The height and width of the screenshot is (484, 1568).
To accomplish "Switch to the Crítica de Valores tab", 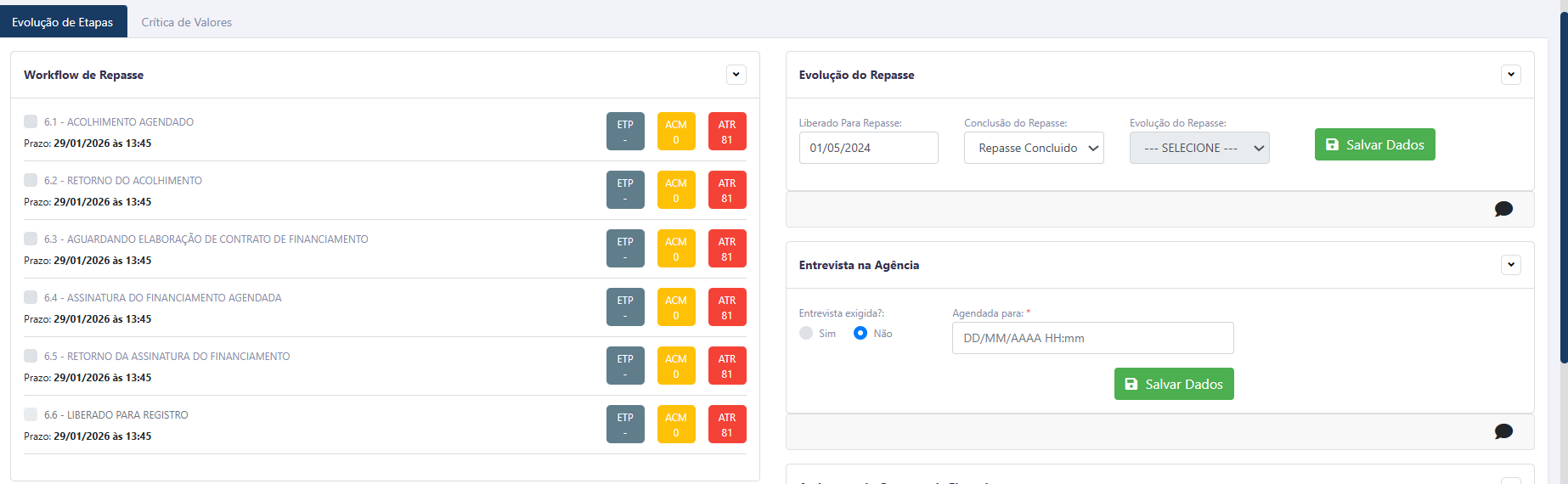I will click(x=186, y=22).
